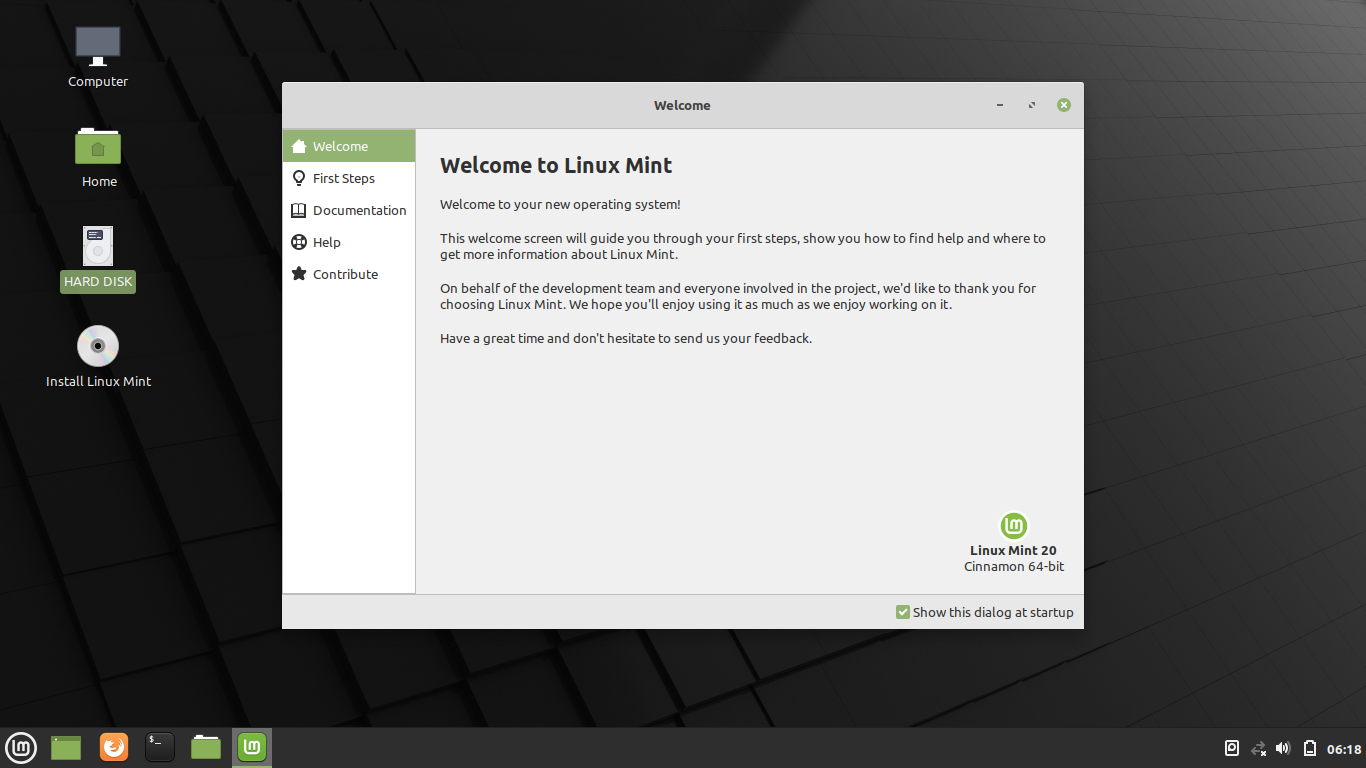Viewport: 1366px width, 768px height.
Task: Open the removable media tray indicator
Action: coord(1230,747)
